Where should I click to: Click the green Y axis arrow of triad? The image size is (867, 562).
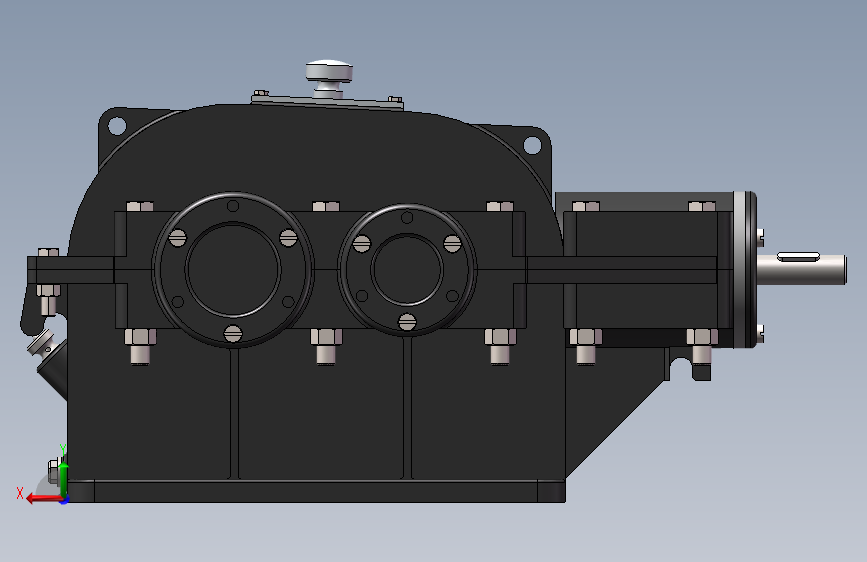tap(64, 478)
